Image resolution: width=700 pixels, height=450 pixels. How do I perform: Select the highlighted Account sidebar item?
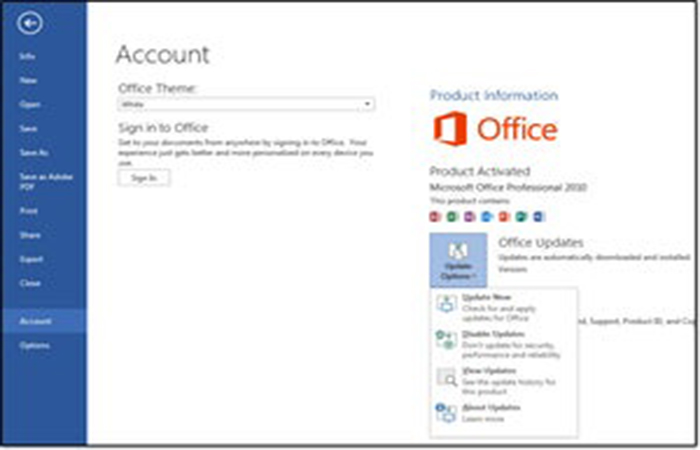[44, 321]
